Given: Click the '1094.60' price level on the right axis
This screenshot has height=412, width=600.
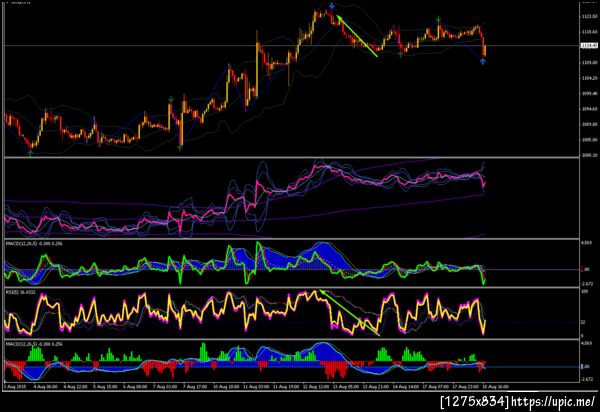Looking at the screenshot, I should tap(589, 109).
